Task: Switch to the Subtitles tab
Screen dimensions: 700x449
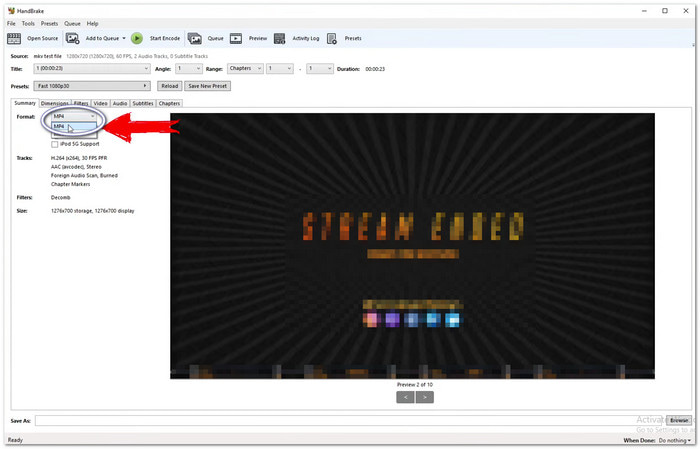Action: click(x=143, y=104)
